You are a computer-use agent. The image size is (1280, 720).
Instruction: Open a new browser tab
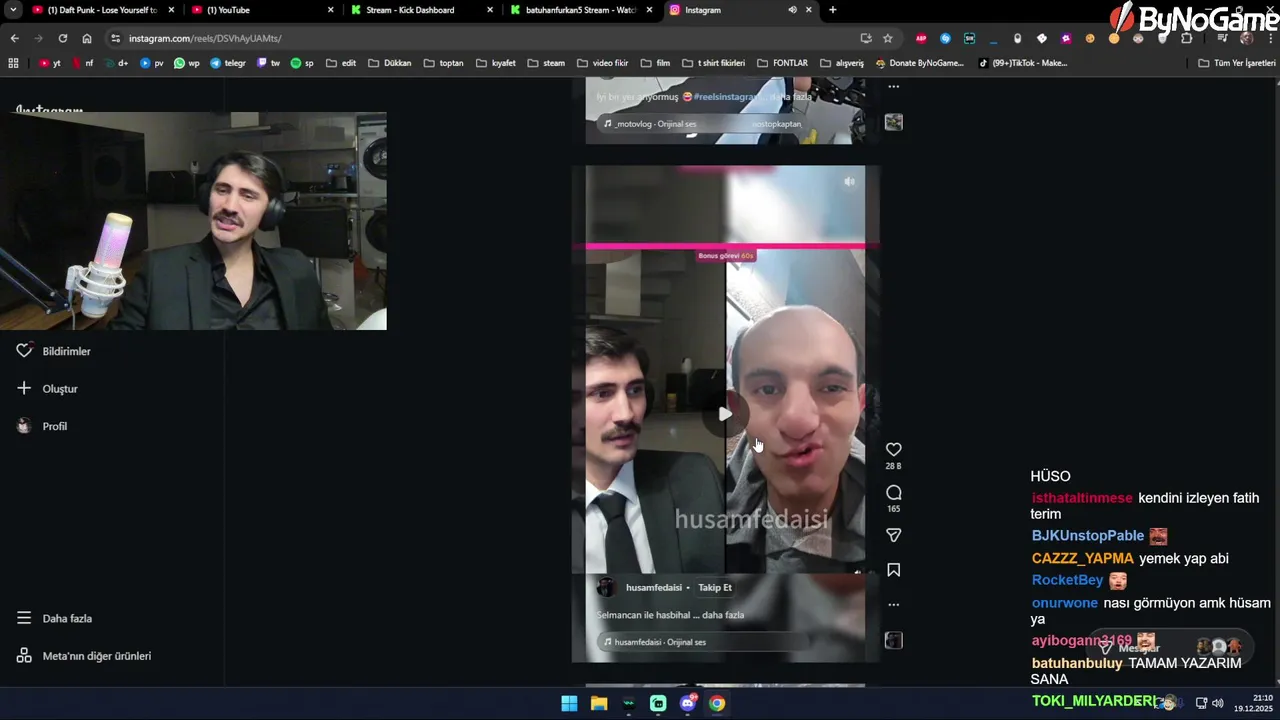point(833,10)
